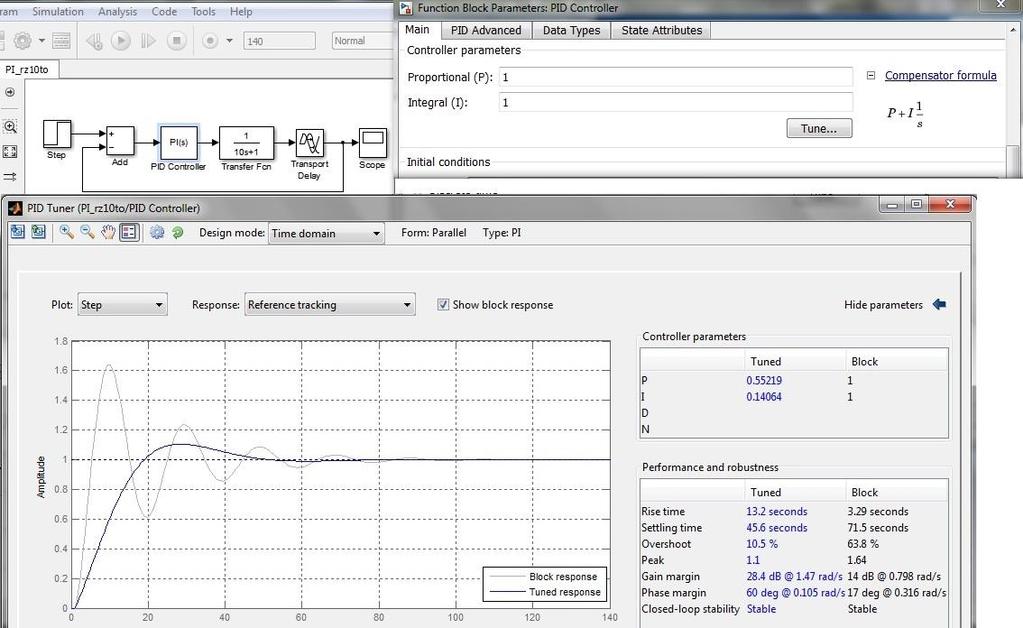
Task: Click the green update block parameters icon
Action: pyautogui.click(x=177, y=232)
